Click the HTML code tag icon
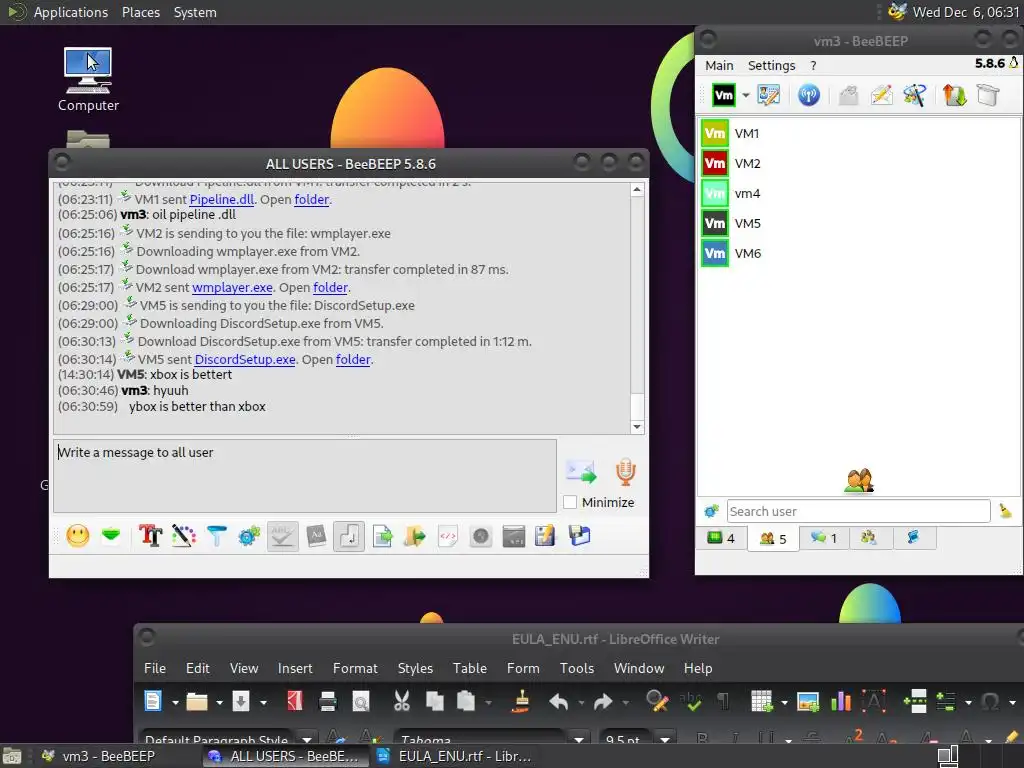 click(448, 536)
